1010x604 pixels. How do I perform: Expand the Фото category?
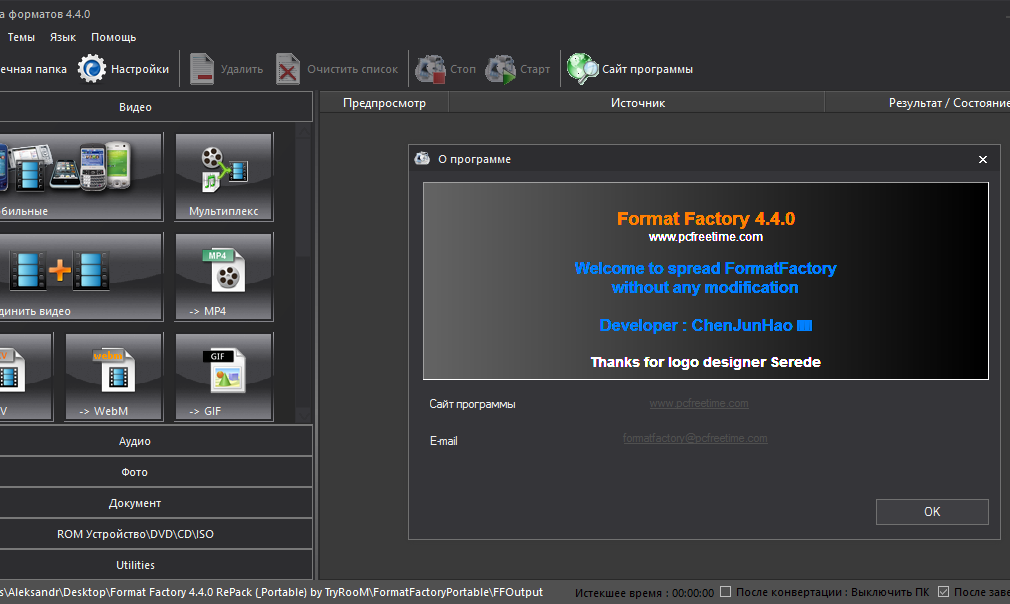coord(156,472)
